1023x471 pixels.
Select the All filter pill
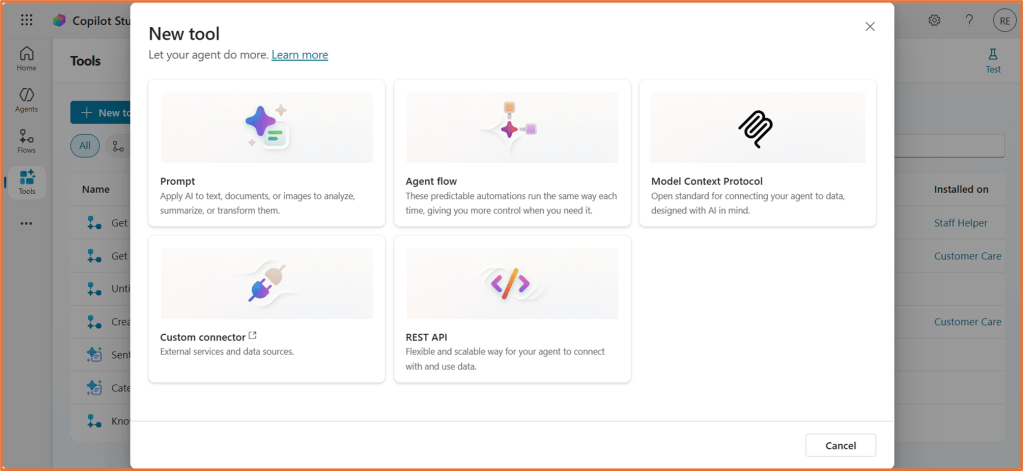point(85,146)
